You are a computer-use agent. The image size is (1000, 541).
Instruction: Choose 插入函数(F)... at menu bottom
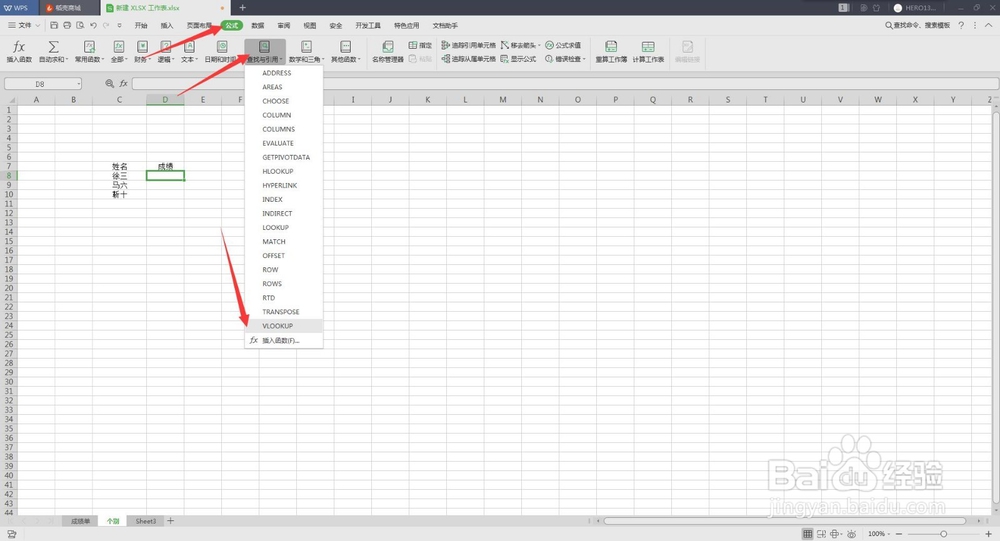[x=284, y=341]
